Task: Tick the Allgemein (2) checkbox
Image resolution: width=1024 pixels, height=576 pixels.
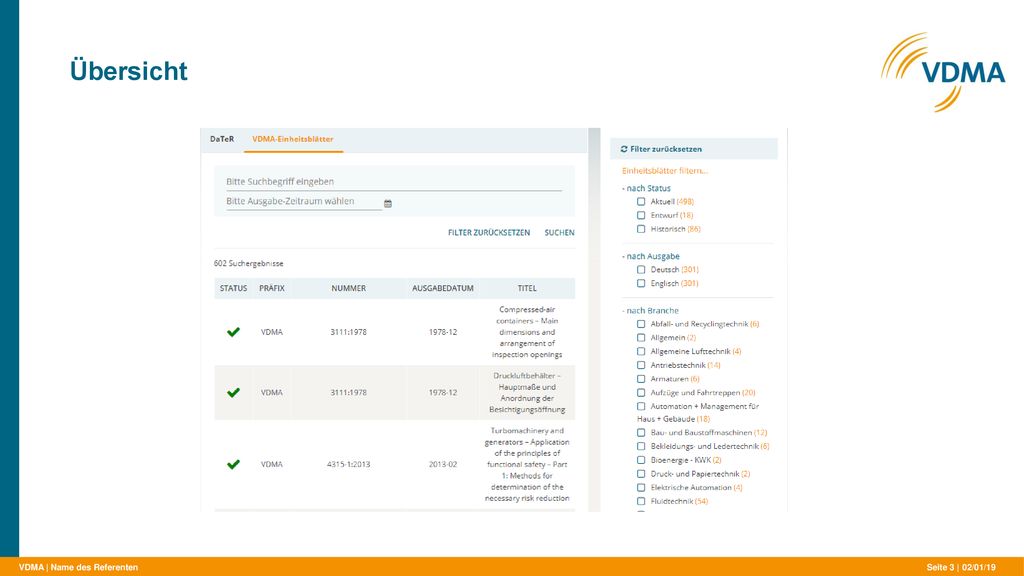Action: click(x=641, y=338)
